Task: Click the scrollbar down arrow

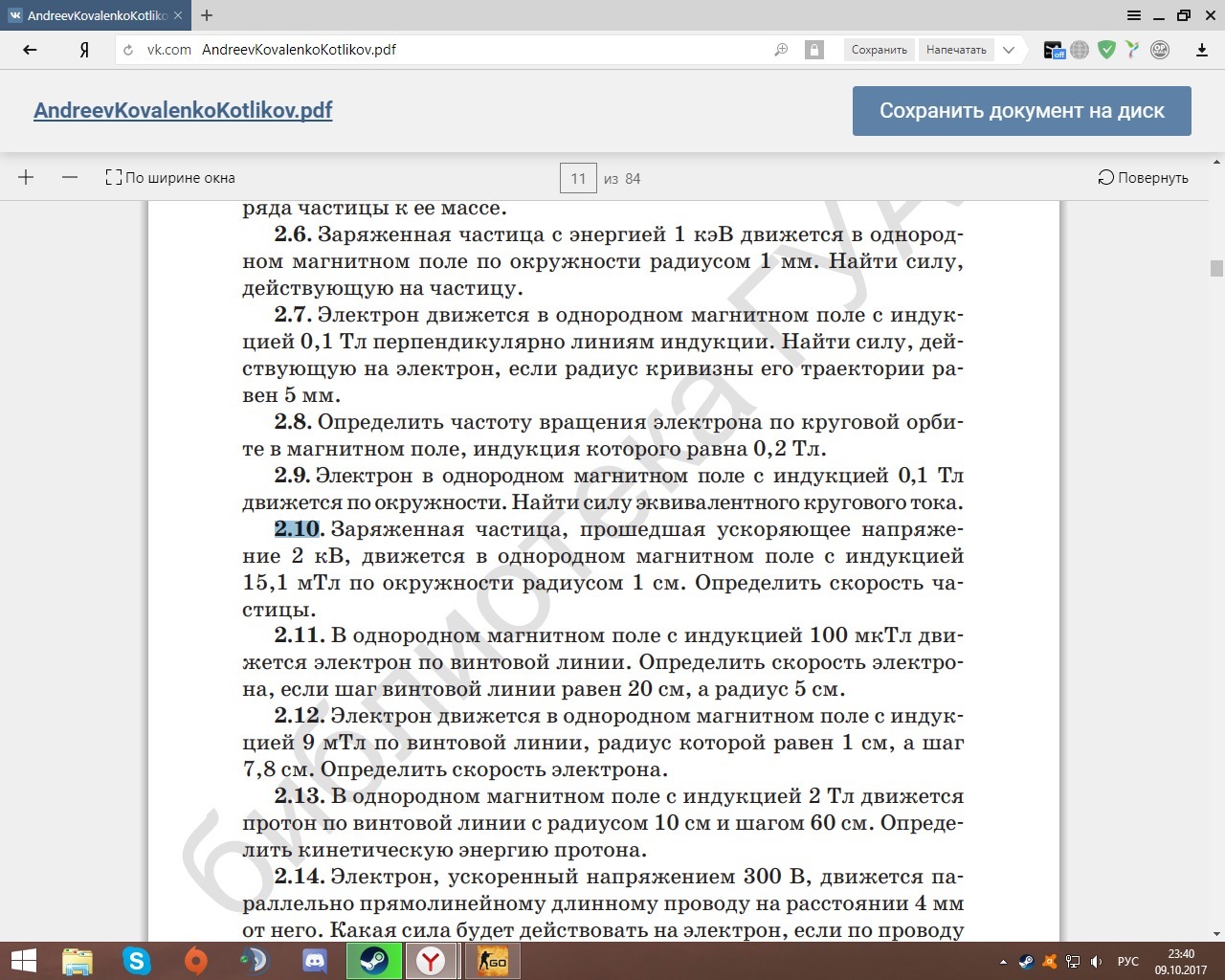Action: click(x=1216, y=933)
